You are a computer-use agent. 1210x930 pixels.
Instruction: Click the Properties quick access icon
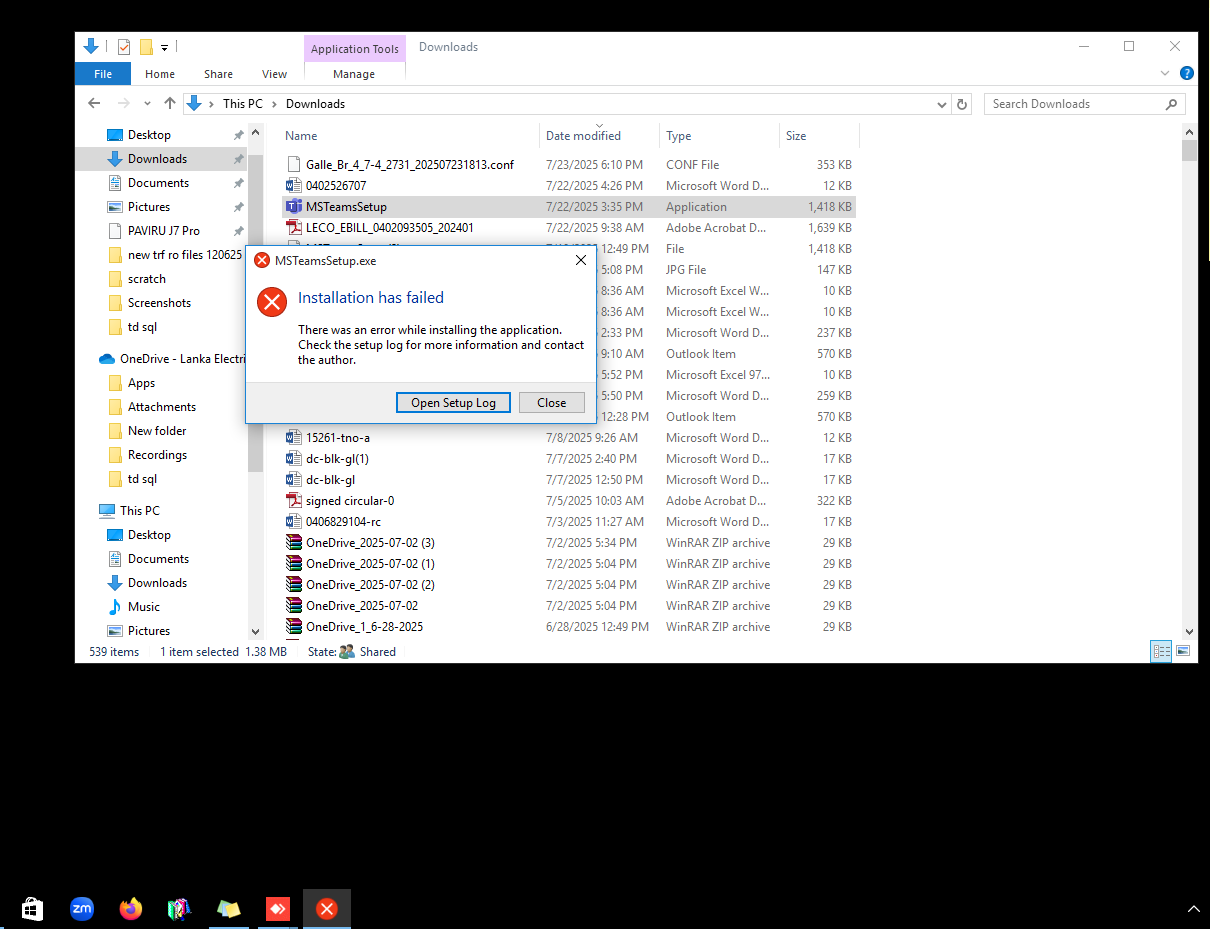pos(124,47)
